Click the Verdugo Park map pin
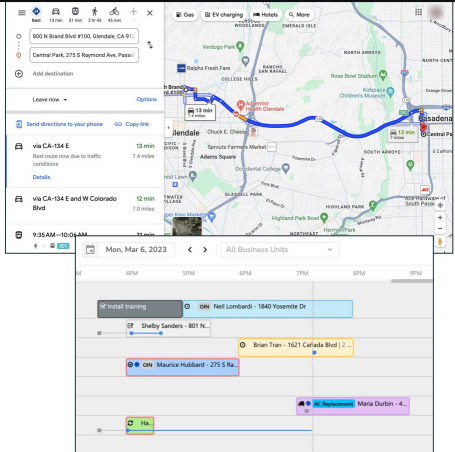This screenshot has width=455, height=452. click(240, 46)
